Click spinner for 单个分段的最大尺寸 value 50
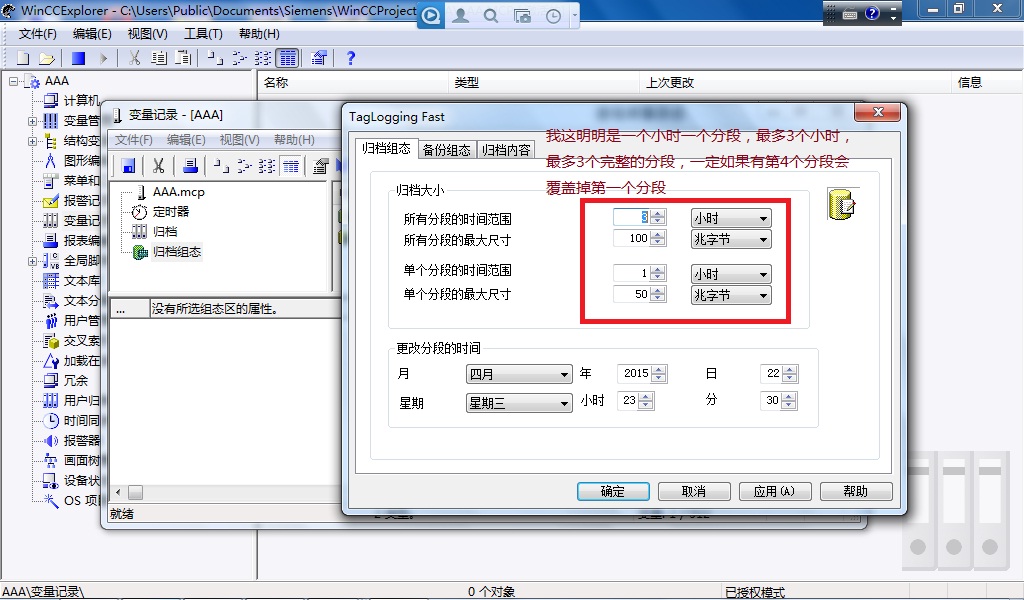The image size is (1024, 600). coord(658,294)
